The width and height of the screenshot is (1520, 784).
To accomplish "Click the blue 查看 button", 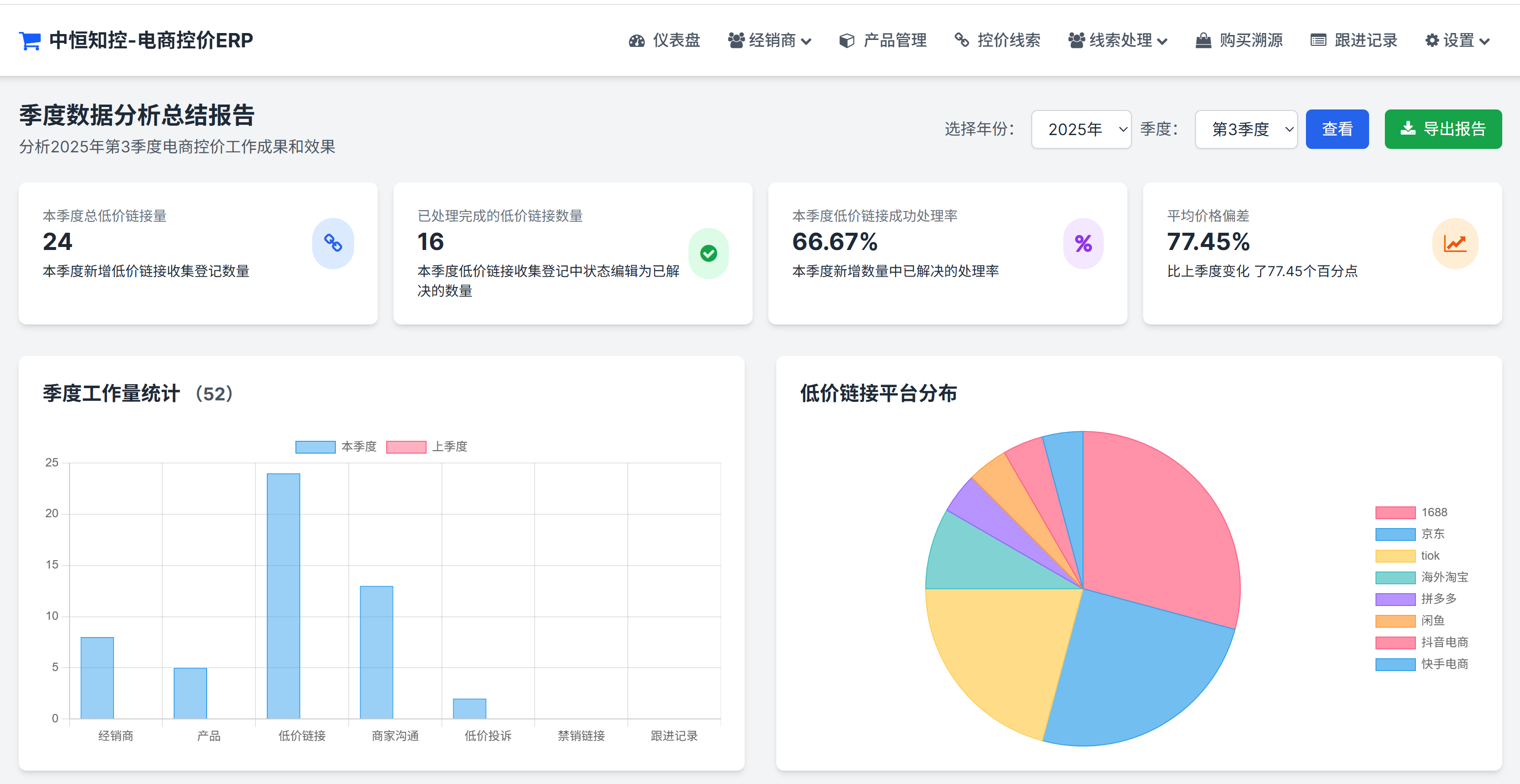I will [x=1337, y=129].
